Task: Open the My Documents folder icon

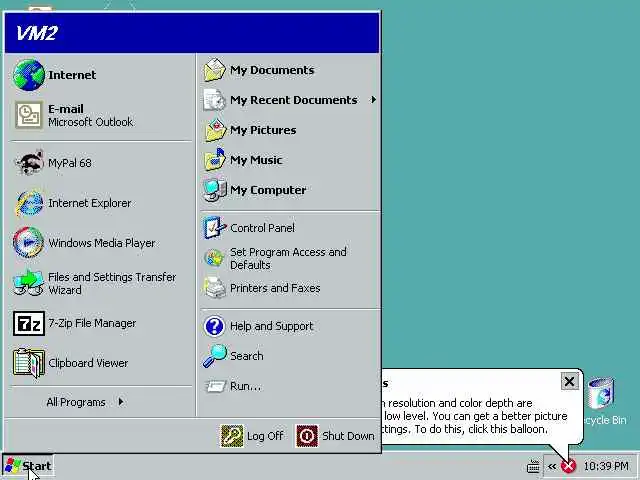Action: tap(214, 70)
